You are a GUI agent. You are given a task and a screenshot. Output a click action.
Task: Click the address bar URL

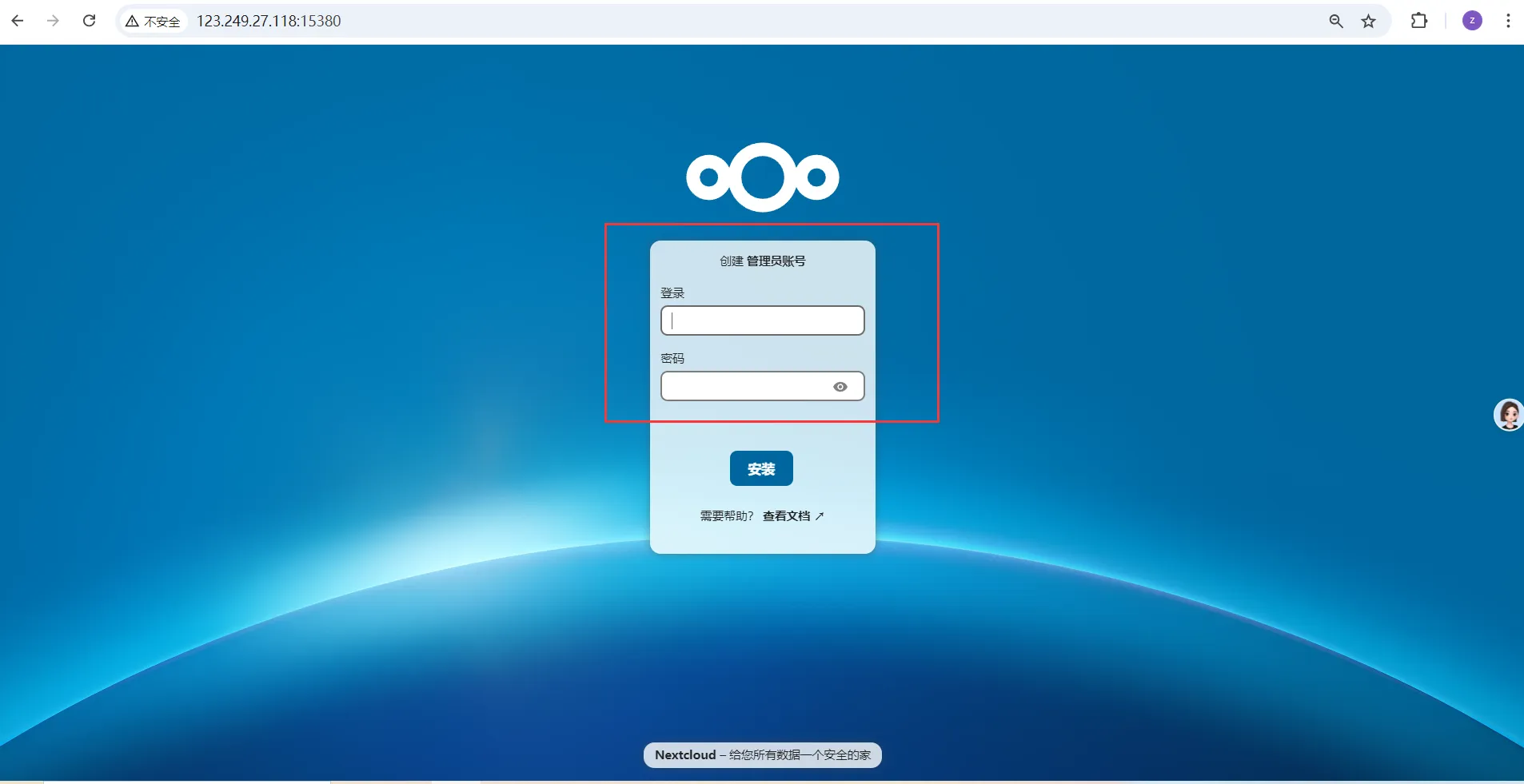coord(269,22)
